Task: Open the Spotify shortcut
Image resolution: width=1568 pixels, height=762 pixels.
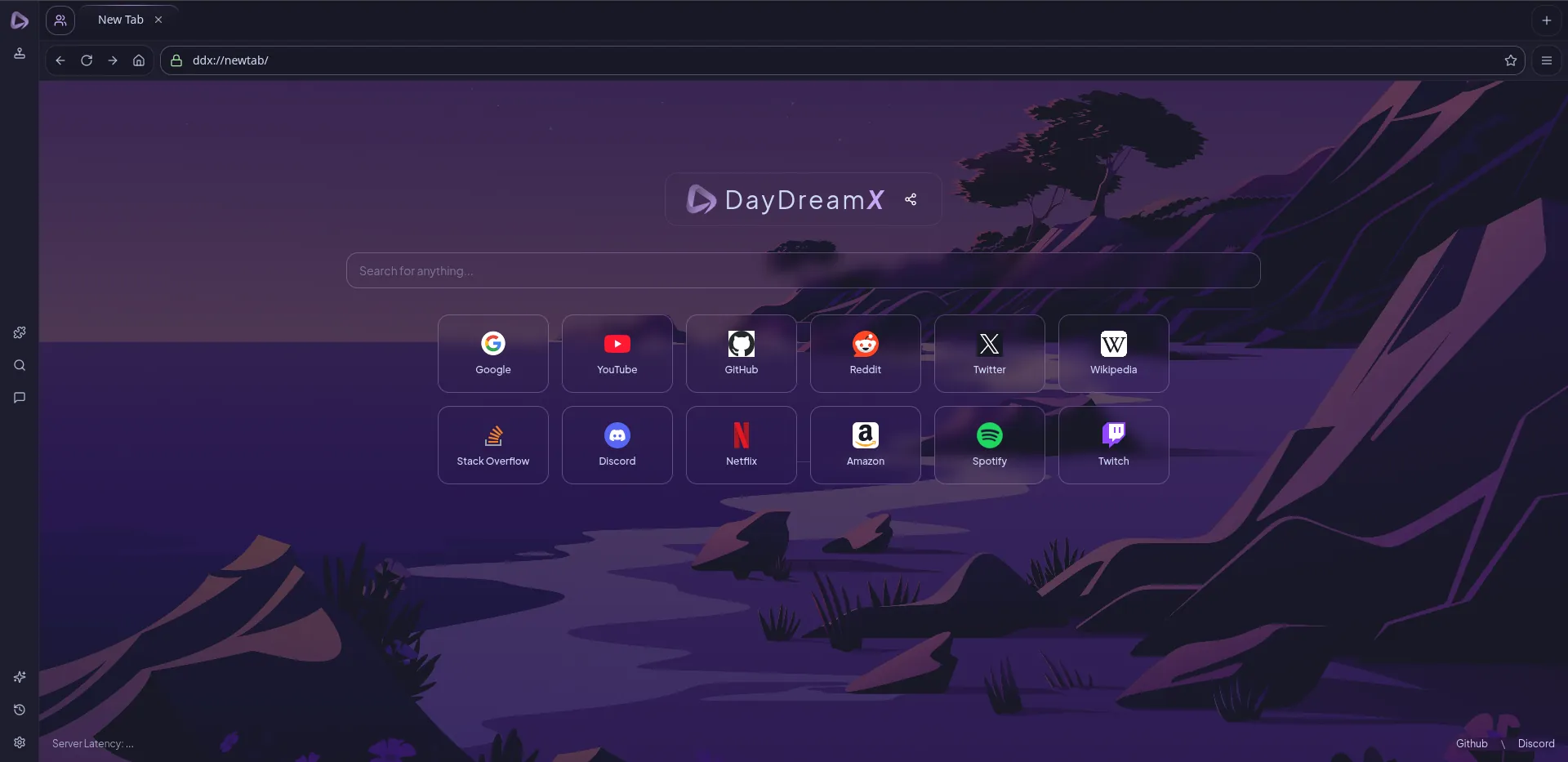Action: pos(990,445)
